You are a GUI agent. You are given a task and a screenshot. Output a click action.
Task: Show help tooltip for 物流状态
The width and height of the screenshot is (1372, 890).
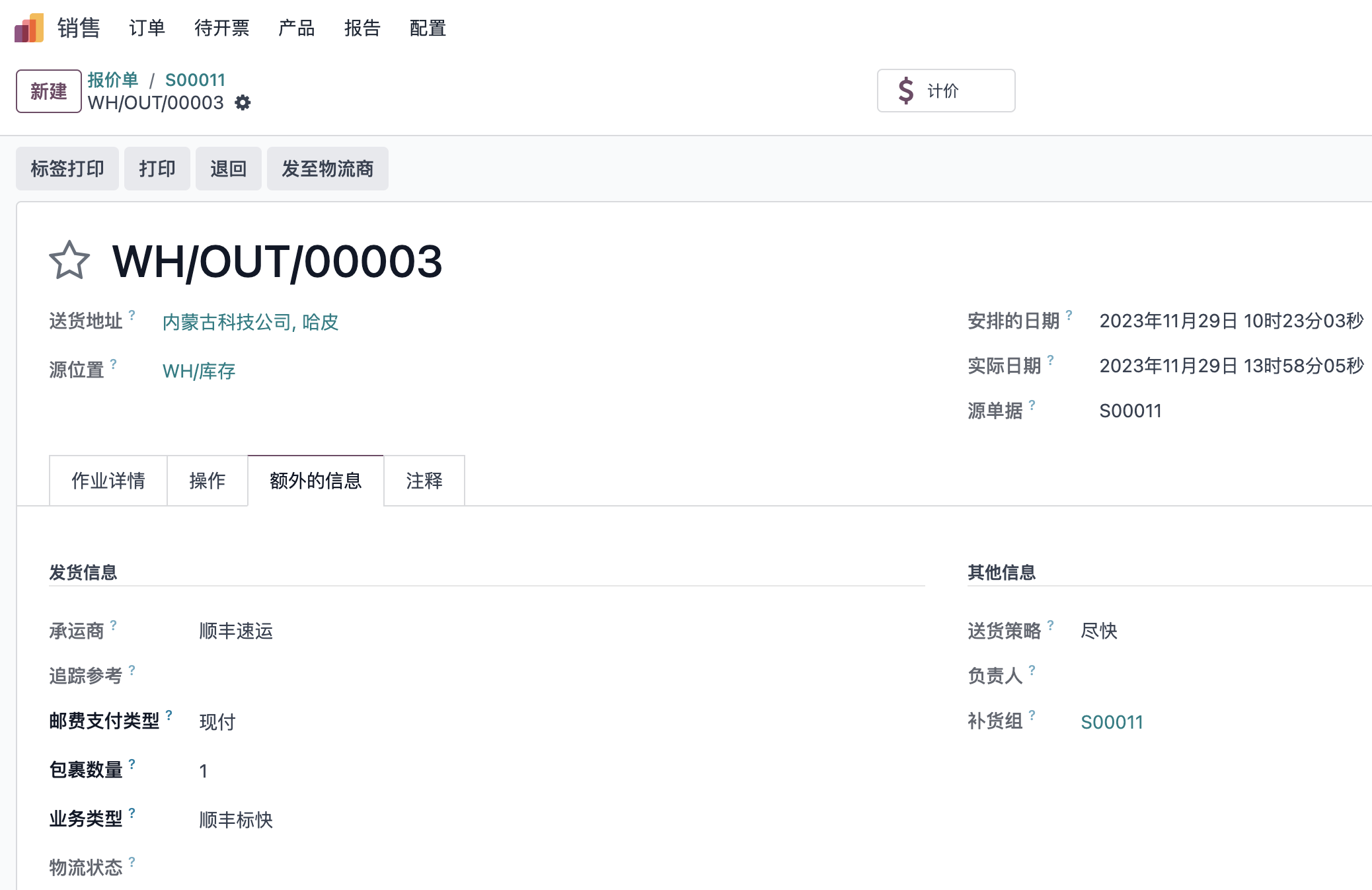click(x=132, y=862)
